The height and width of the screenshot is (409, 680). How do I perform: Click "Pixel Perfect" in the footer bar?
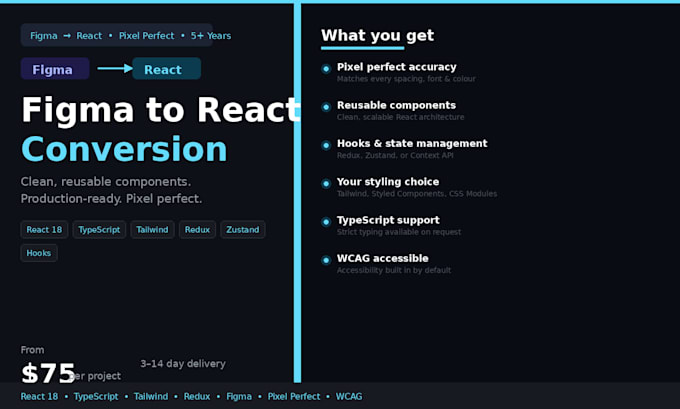coord(294,396)
